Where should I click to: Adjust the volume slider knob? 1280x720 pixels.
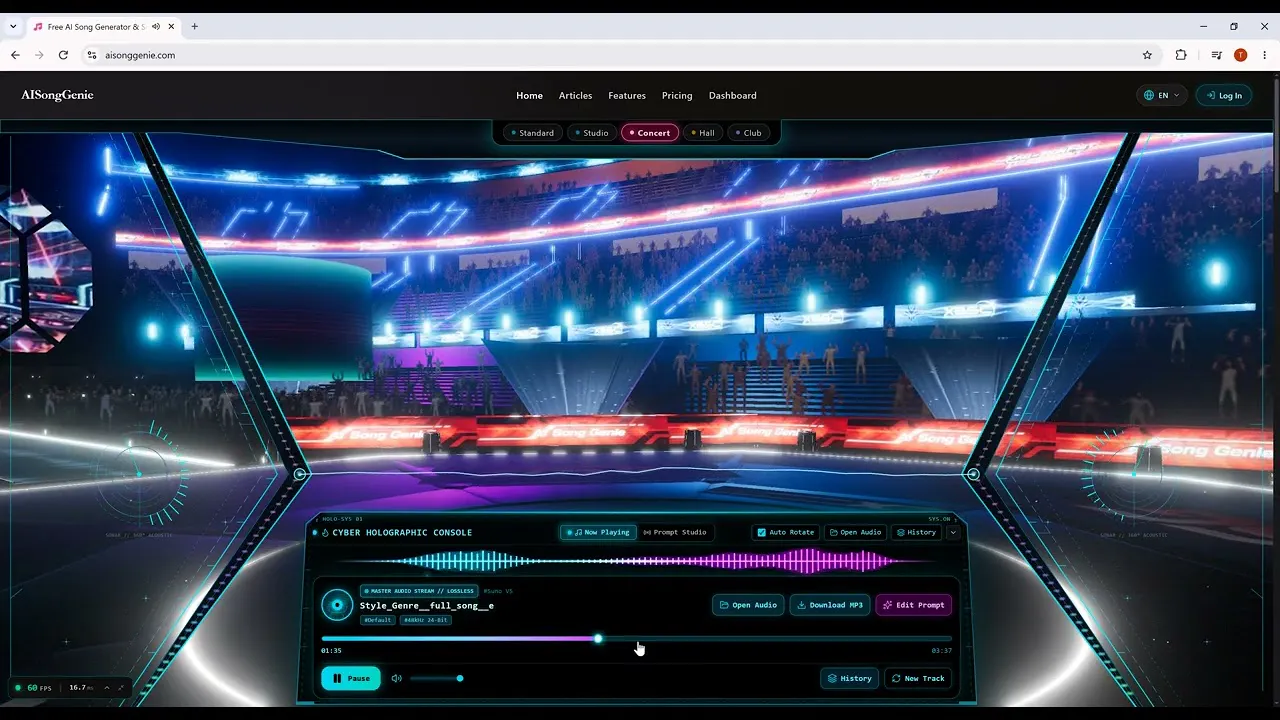point(460,678)
